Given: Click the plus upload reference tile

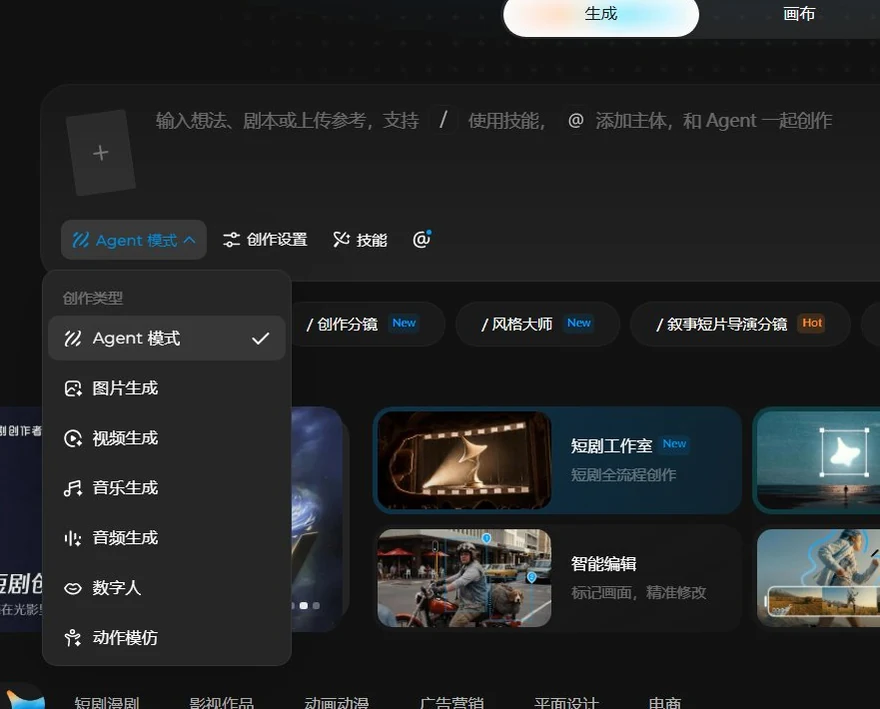Looking at the screenshot, I should point(100,153).
